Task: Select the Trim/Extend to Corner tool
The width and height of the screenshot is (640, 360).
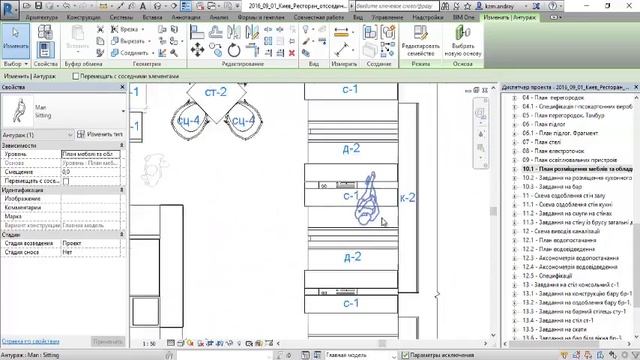Action: coord(252,50)
